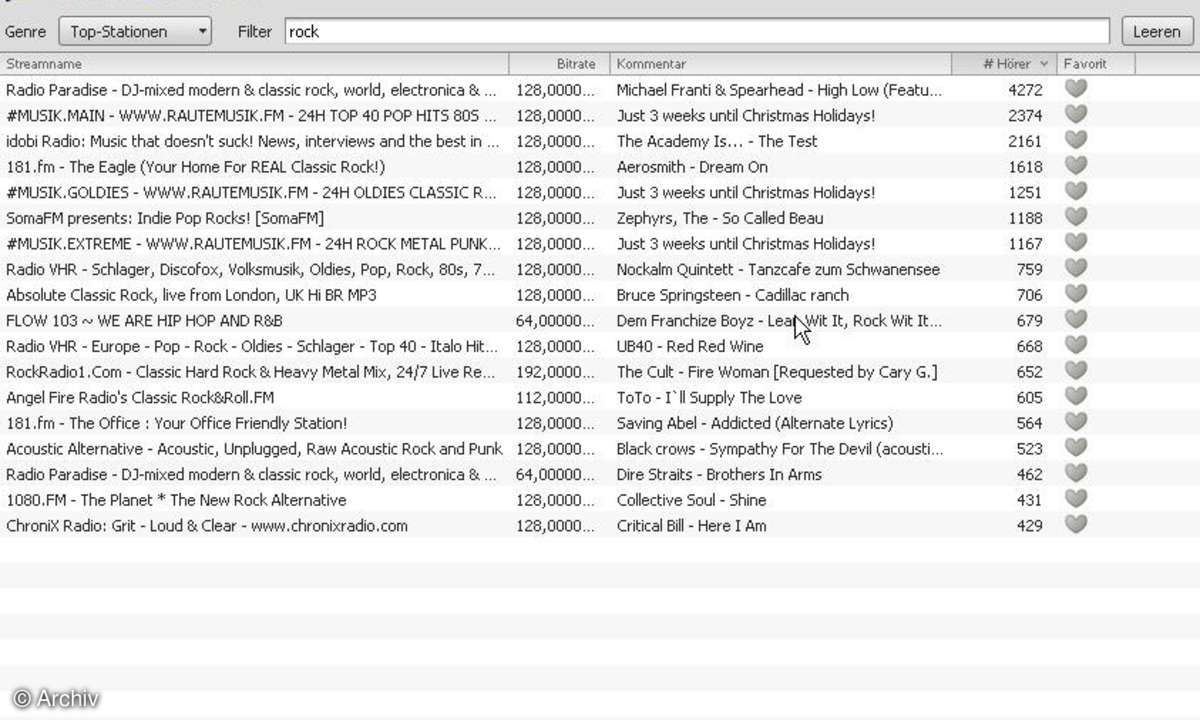Sort by Bitrate column header
This screenshot has width=1200, height=720.
pos(560,63)
